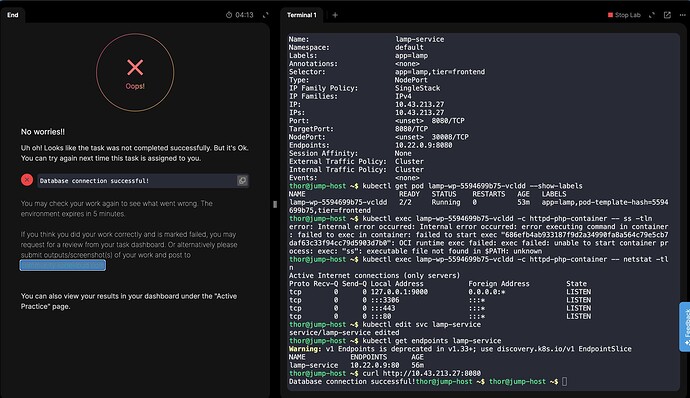Screen dimensions: 690x398
Task: Click the Database connection successful field
Action: (x=143, y=181)
